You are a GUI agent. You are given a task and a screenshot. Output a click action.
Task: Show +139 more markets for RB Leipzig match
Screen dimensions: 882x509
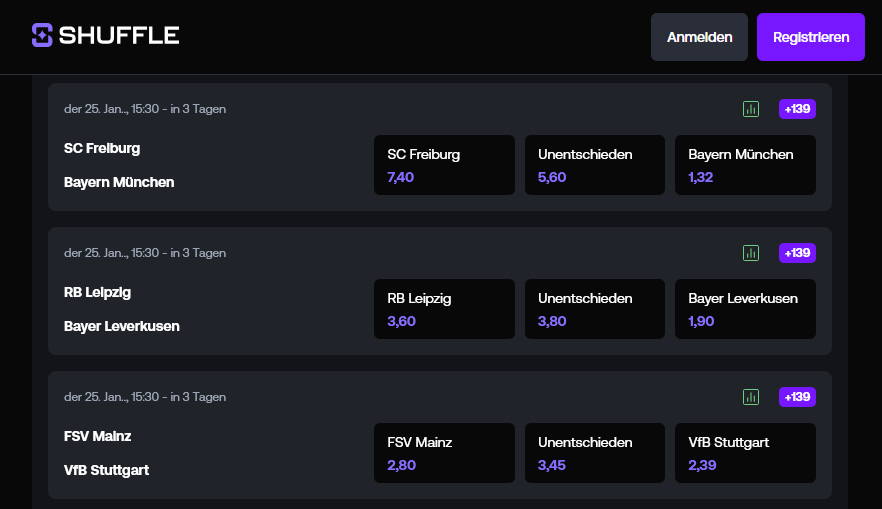[797, 253]
